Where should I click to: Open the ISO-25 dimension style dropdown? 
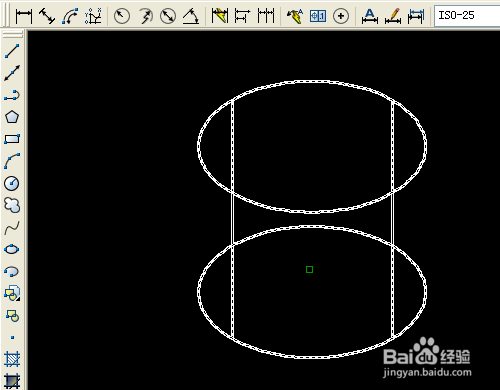coord(467,15)
